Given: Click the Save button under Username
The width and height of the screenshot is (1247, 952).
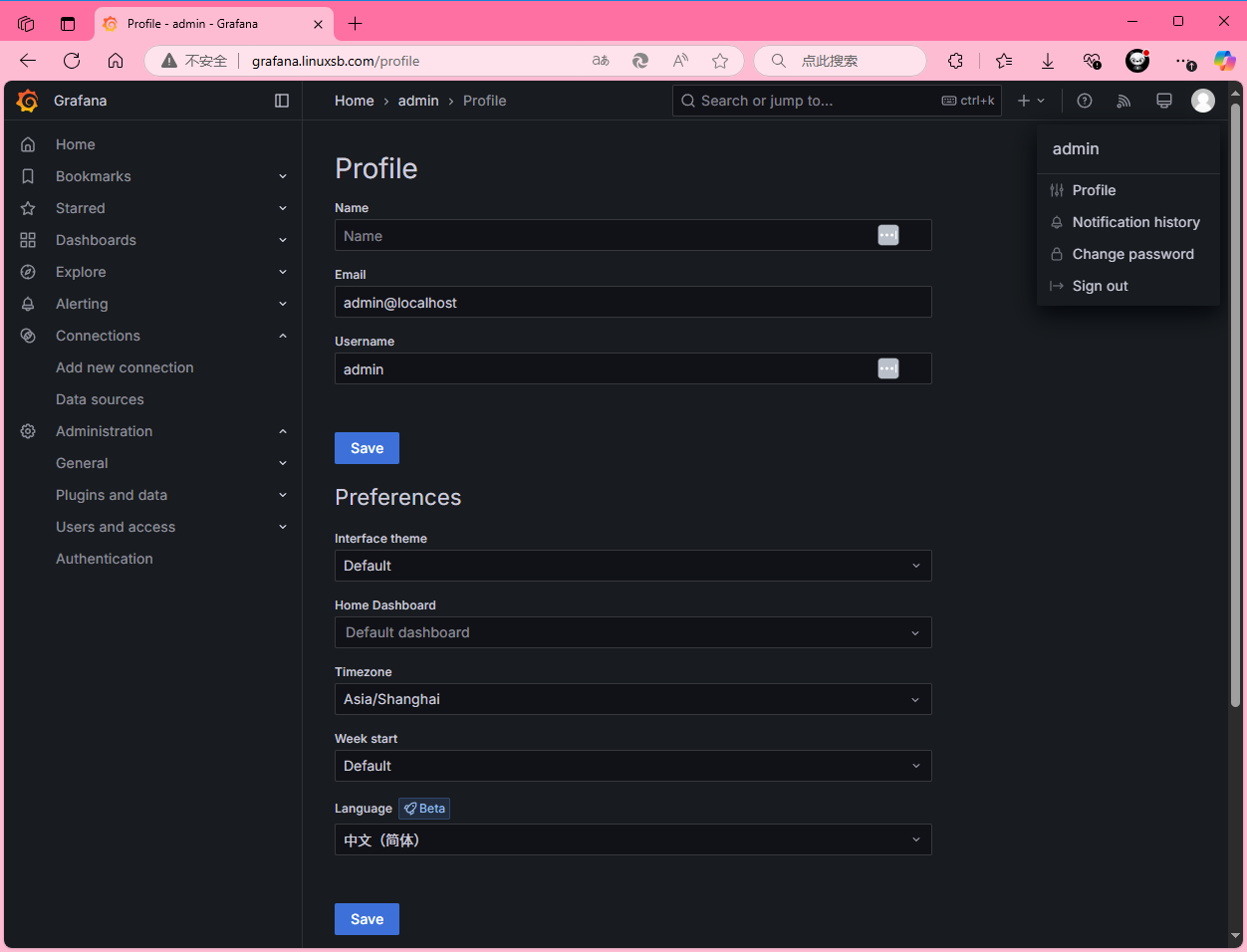Looking at the screenshot, I should pyautogui.click(x=367, y=448).
